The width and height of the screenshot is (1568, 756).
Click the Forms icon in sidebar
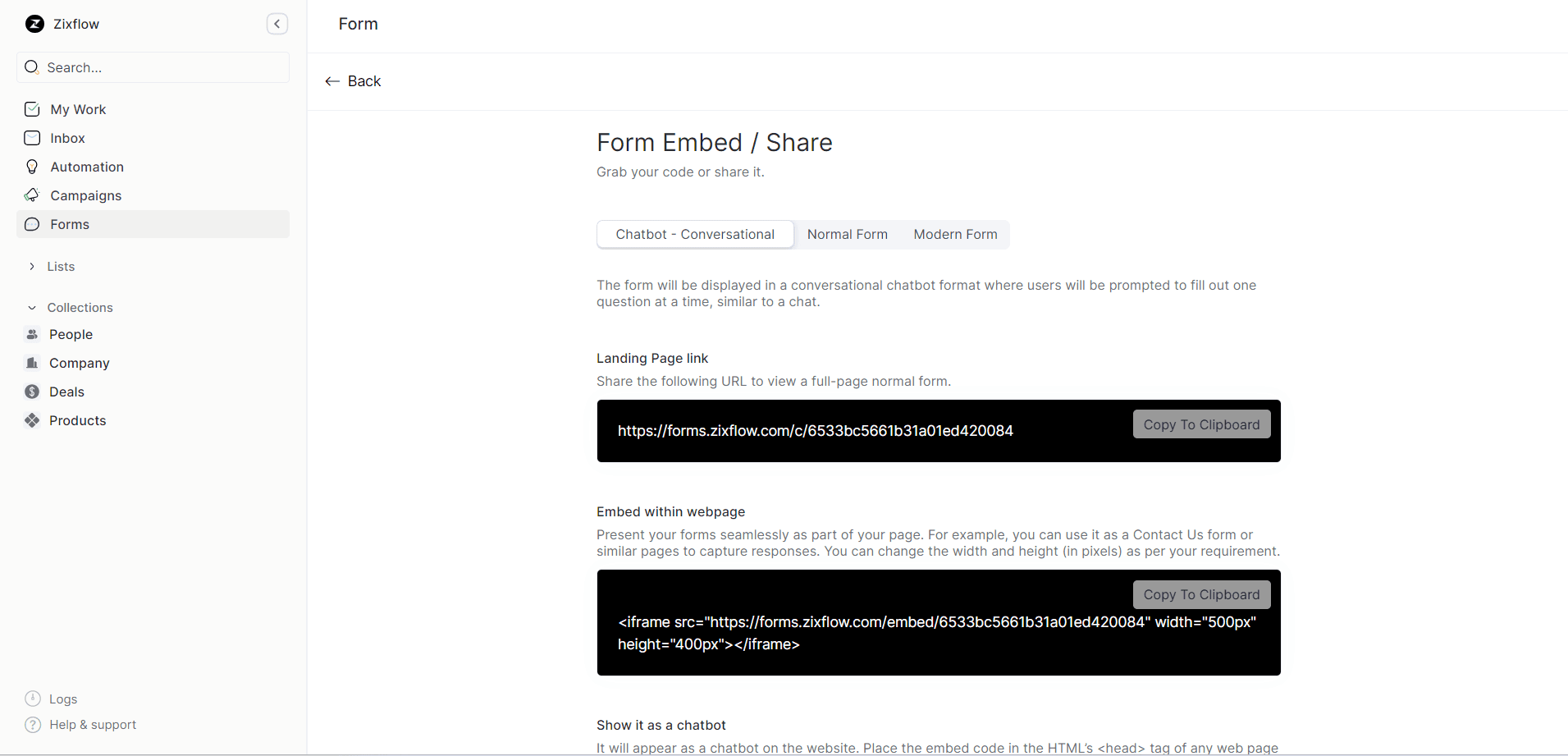pyautogui.click(x=32, y=224)
